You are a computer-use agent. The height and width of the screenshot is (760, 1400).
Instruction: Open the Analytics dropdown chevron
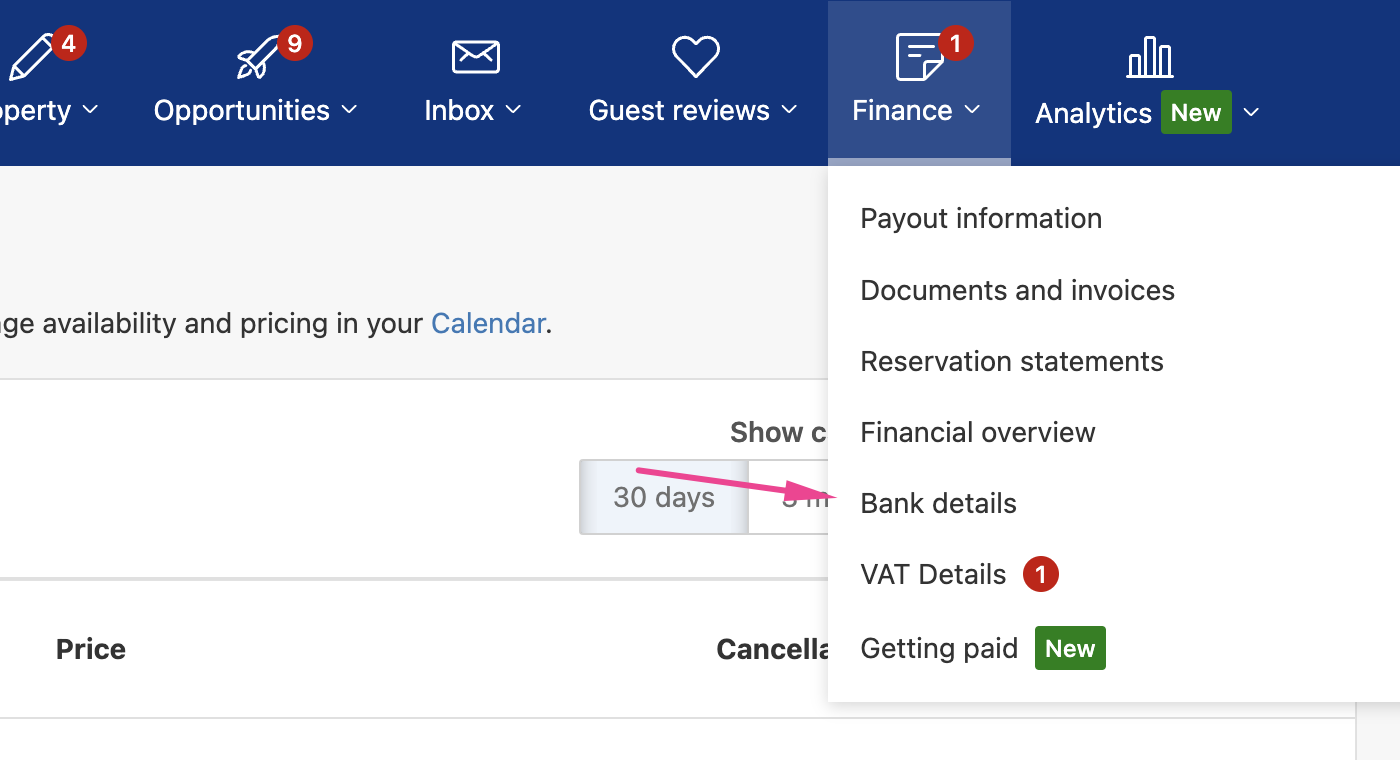point(1251,113)
